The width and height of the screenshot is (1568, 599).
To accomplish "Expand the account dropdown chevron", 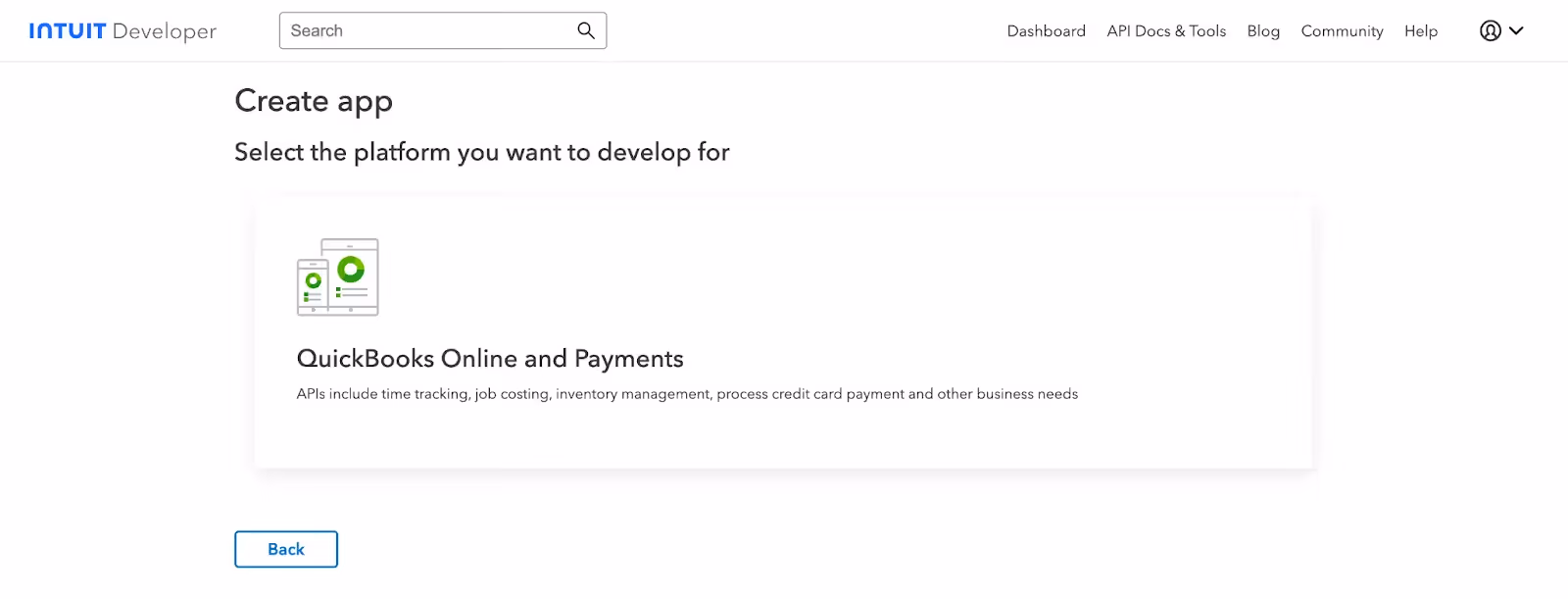I will click(1516, 30).
